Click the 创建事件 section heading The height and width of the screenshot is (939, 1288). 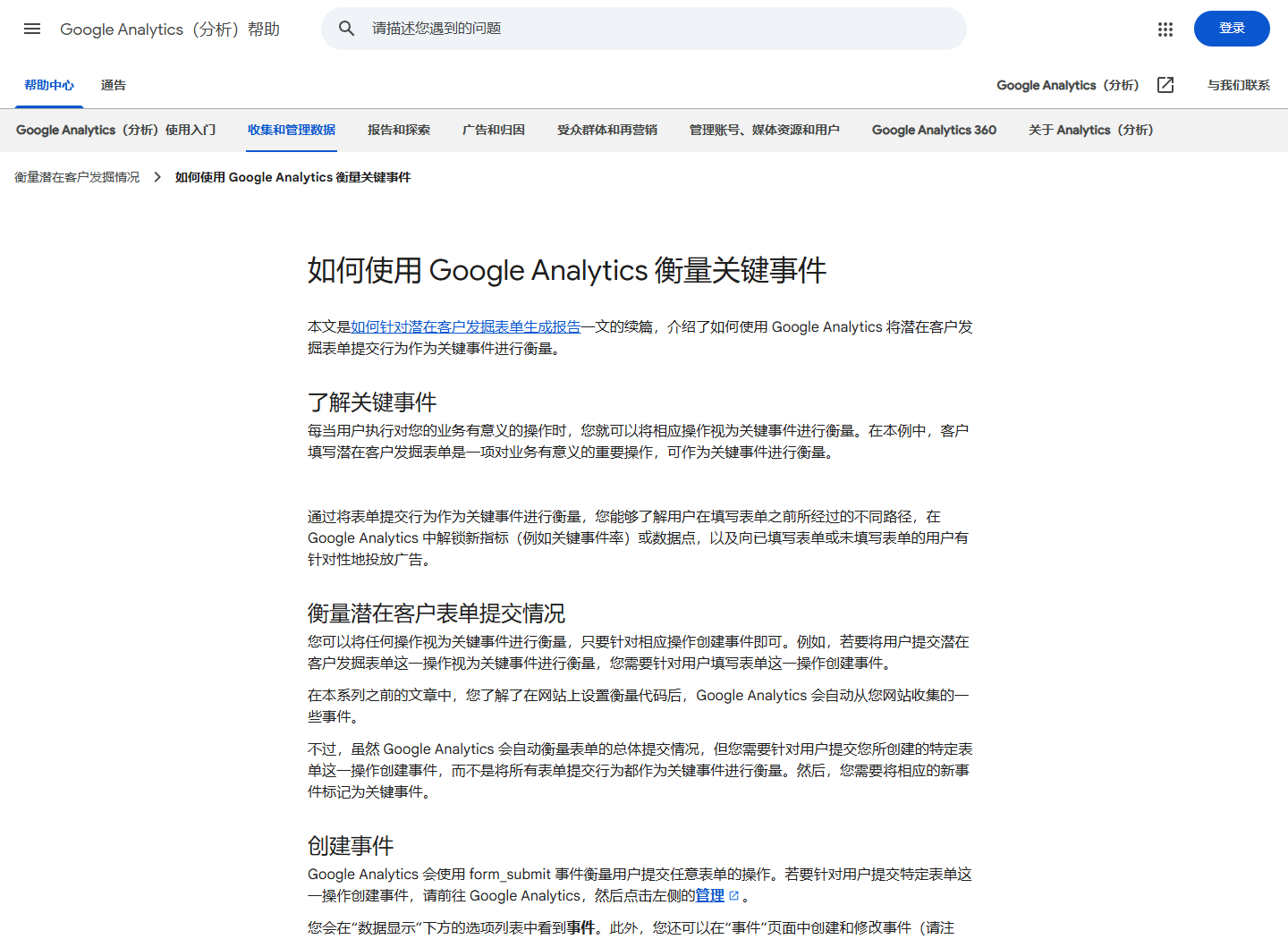point(351,846)
